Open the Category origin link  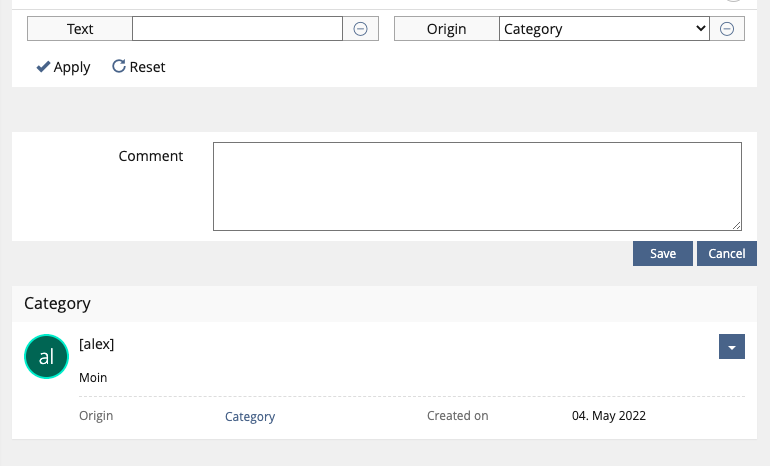tap(250, 417)
